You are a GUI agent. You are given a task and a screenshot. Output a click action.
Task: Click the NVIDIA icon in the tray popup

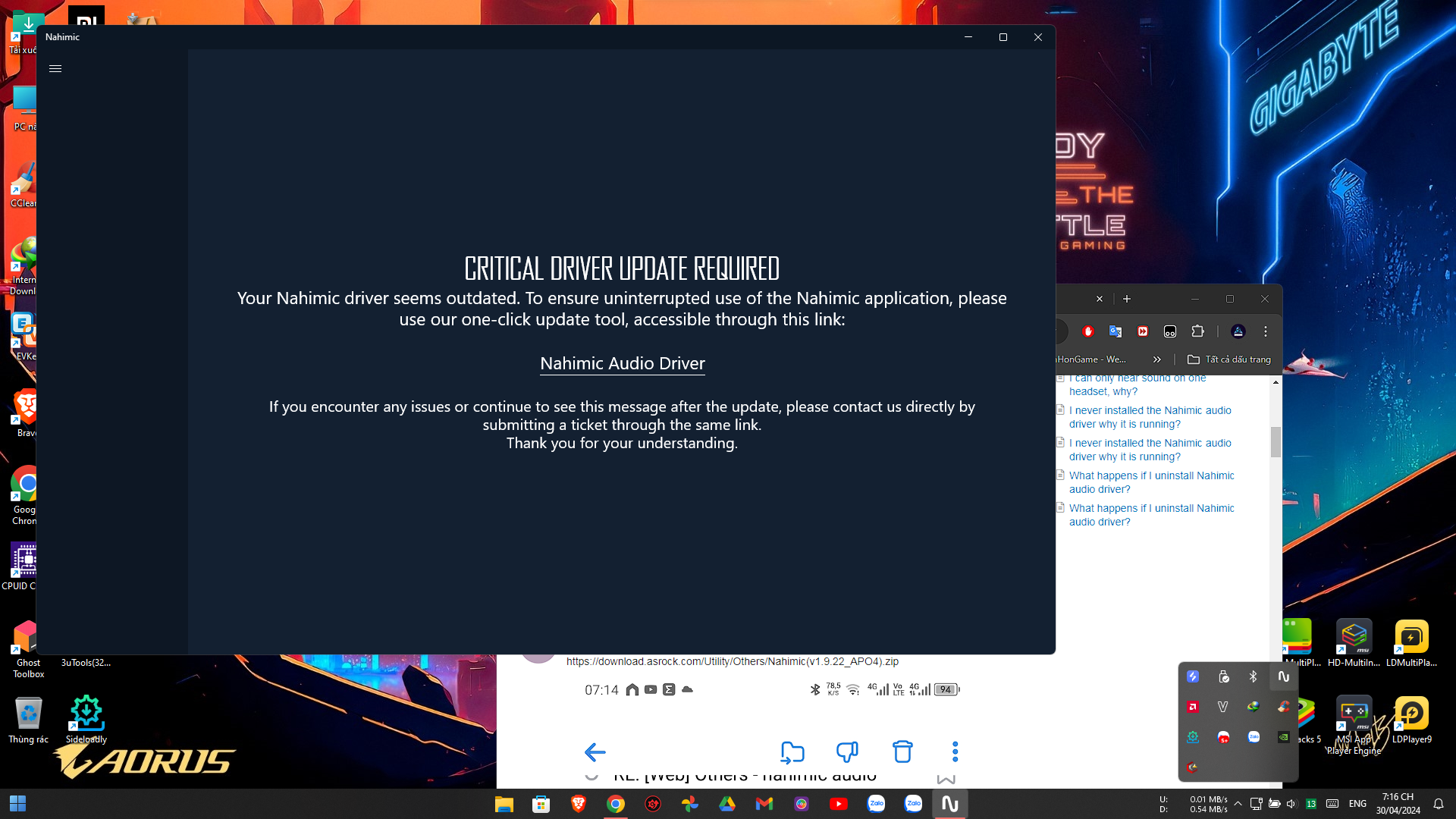click(1283, 737)
